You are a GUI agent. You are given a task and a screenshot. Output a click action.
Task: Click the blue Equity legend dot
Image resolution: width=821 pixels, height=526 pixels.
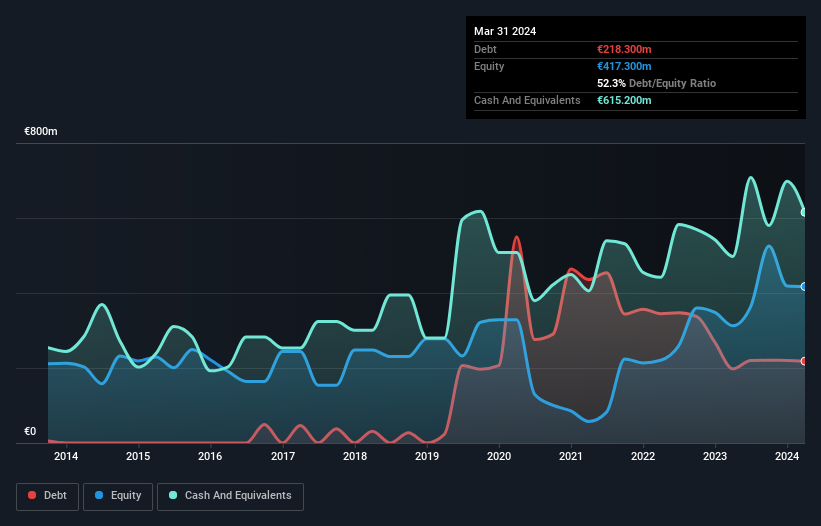tap(99, 495)
